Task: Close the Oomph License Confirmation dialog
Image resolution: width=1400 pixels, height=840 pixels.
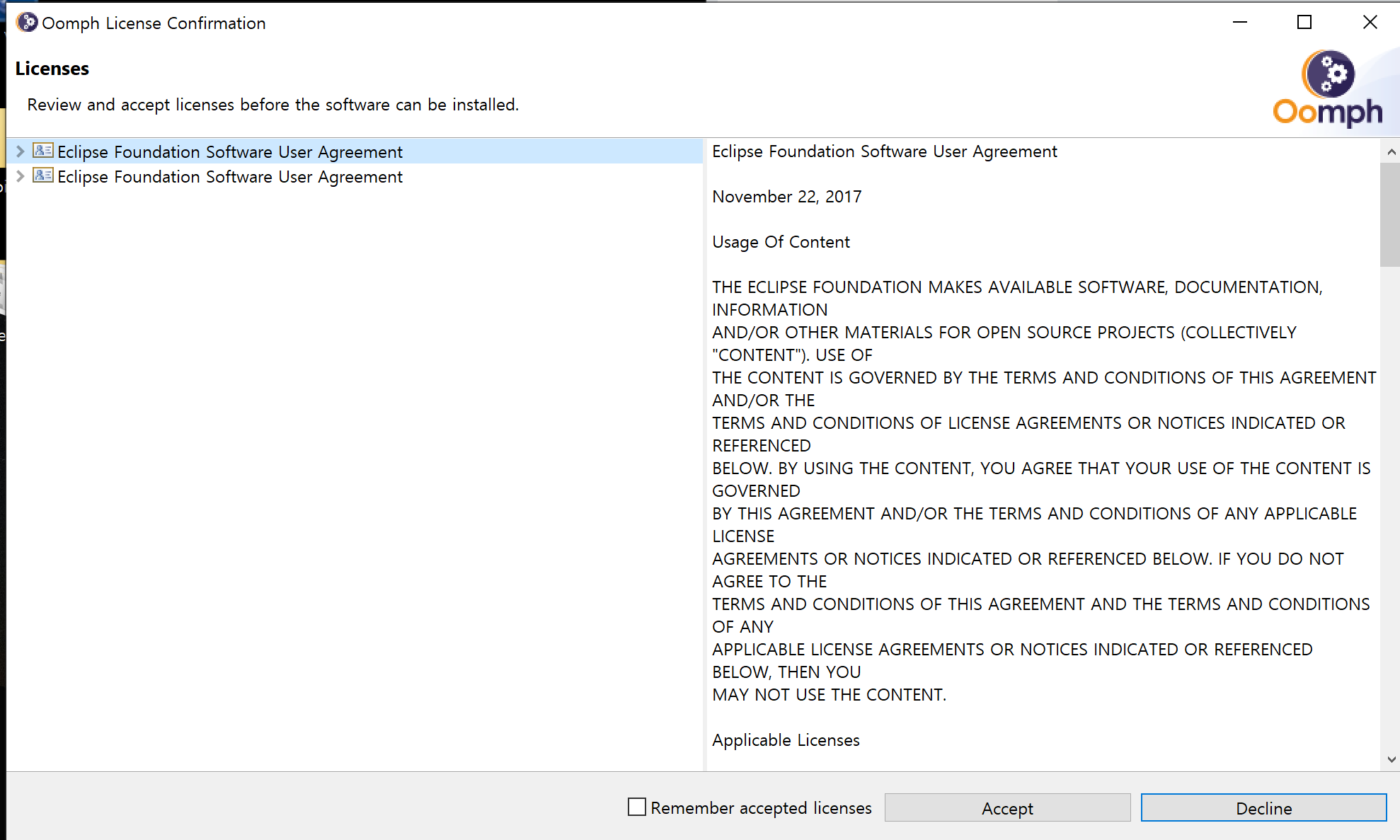Action: click(x=1370, y=23)
